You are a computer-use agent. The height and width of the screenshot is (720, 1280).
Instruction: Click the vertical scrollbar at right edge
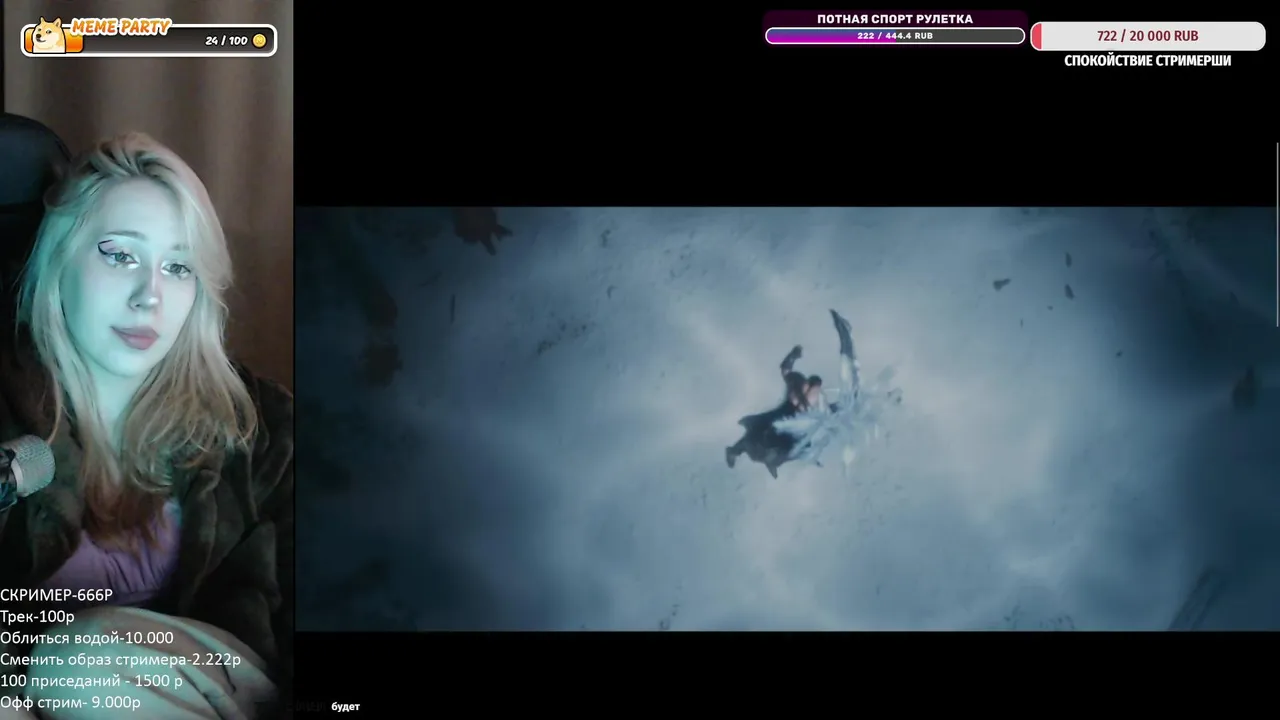(x=1277, y=235)
